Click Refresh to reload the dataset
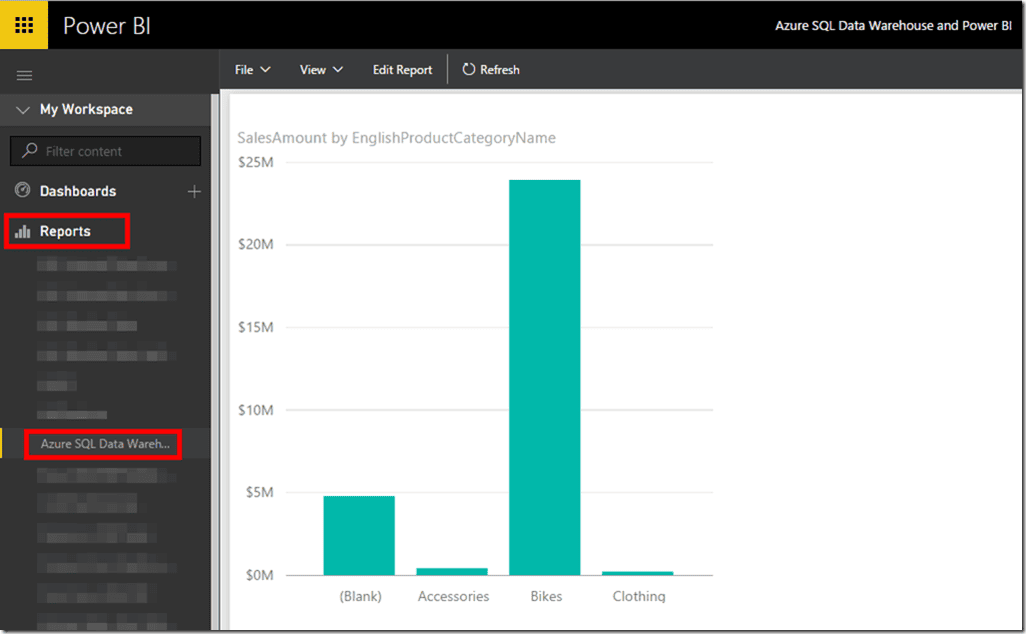This screenshot has width=1026, height=634. coord(491,69)
